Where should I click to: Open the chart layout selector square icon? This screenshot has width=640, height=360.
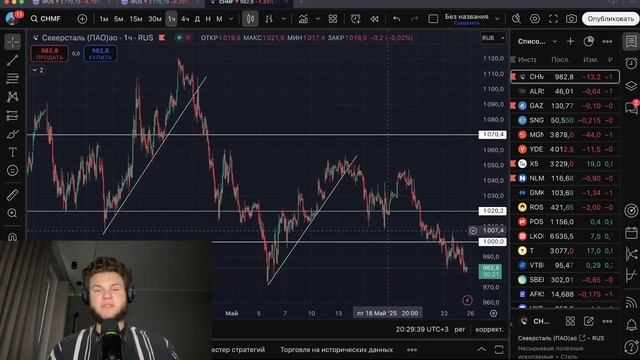coord(433,19)
